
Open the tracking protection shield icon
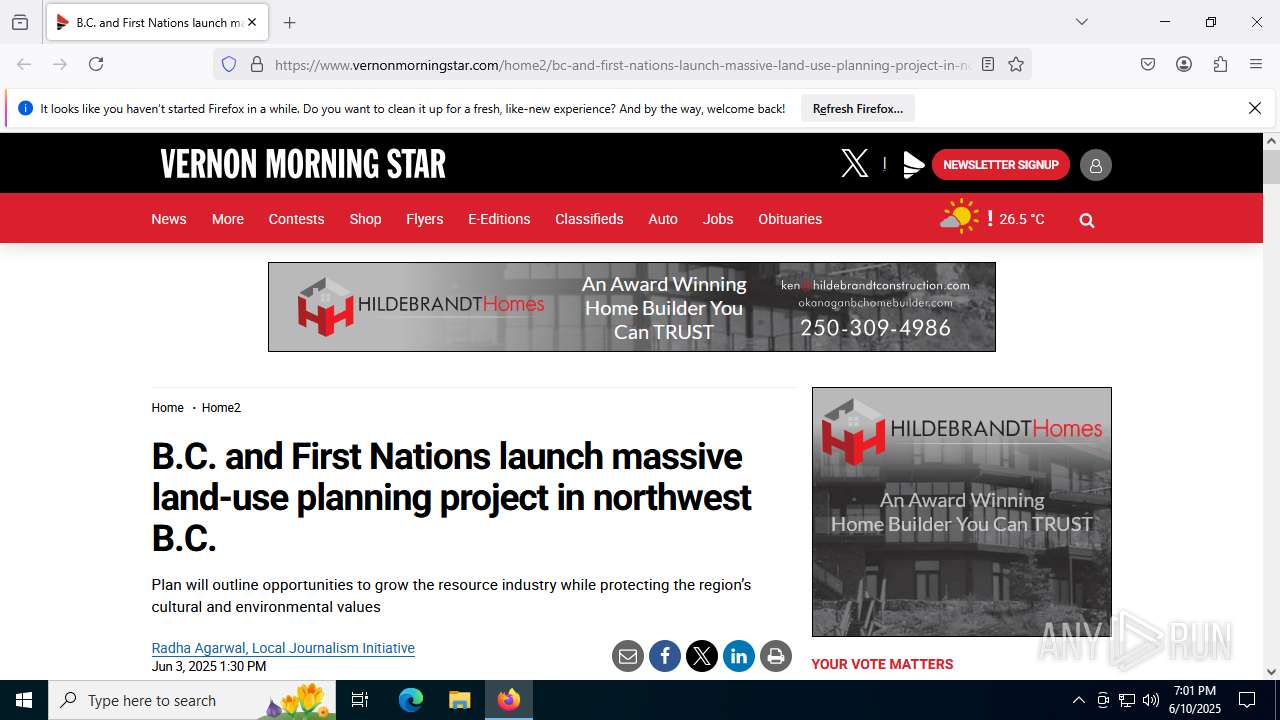[x=229, y=64]
